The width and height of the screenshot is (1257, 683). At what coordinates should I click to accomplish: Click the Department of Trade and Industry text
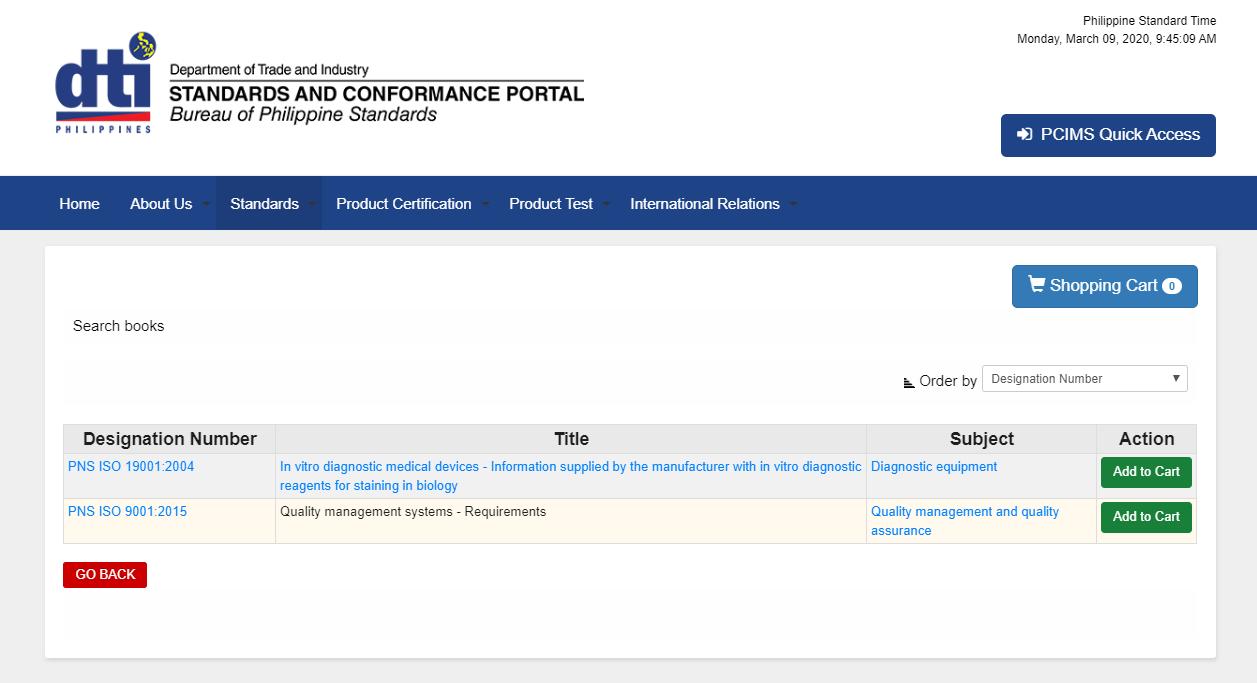point(269,70)
